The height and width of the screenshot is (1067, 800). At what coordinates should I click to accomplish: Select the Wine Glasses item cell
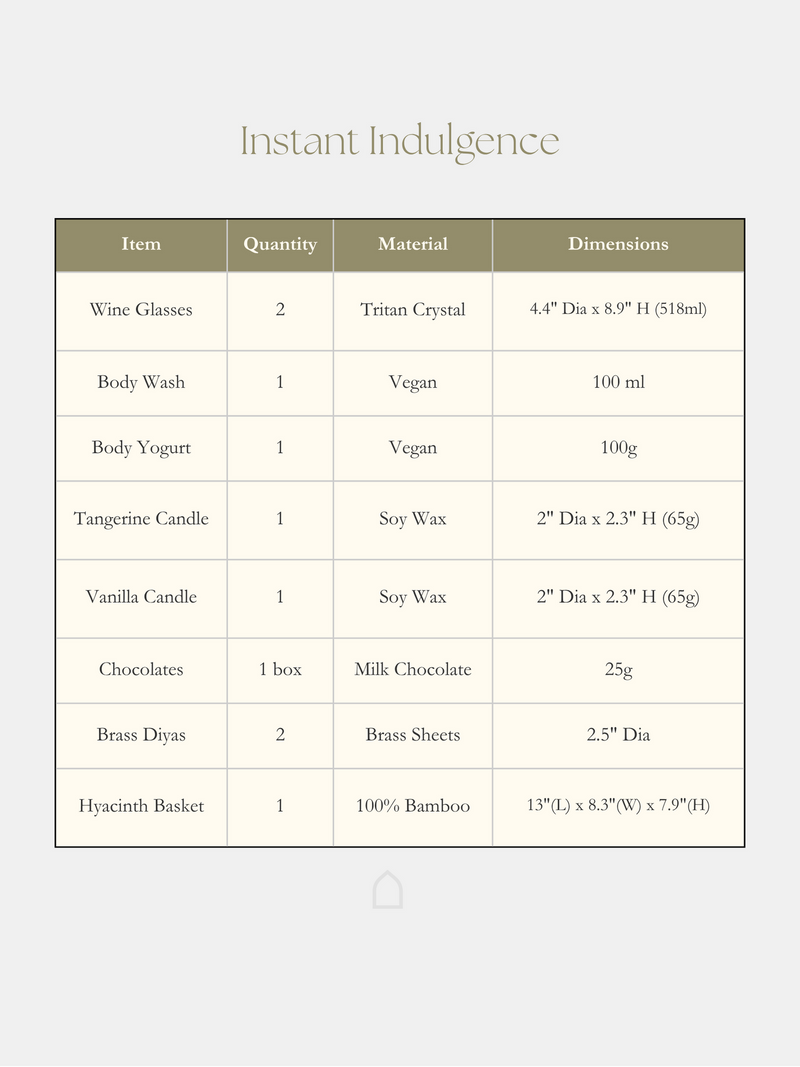141,310
